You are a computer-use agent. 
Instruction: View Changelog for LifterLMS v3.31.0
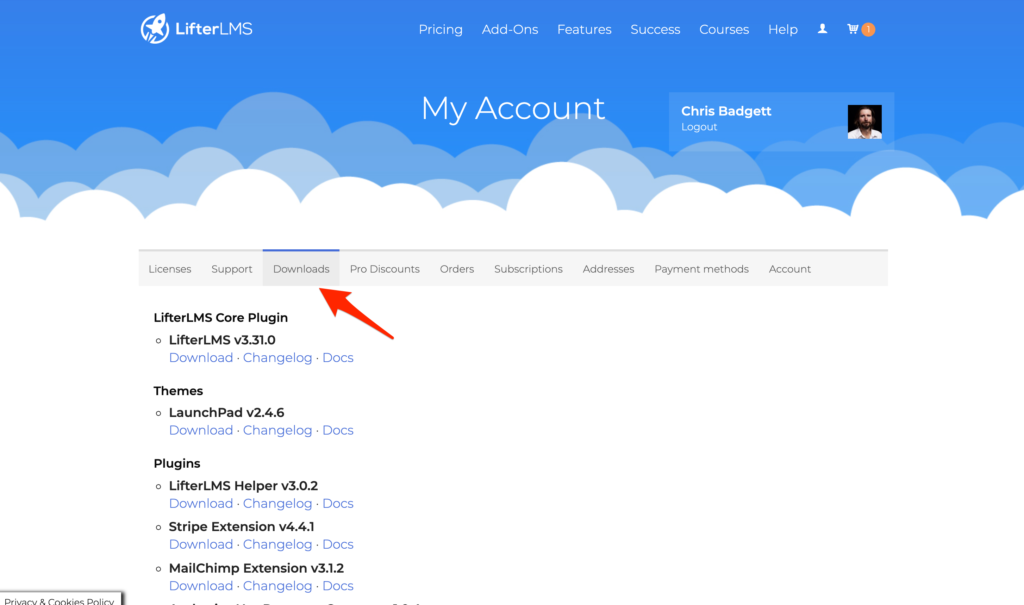coord(278,357)
